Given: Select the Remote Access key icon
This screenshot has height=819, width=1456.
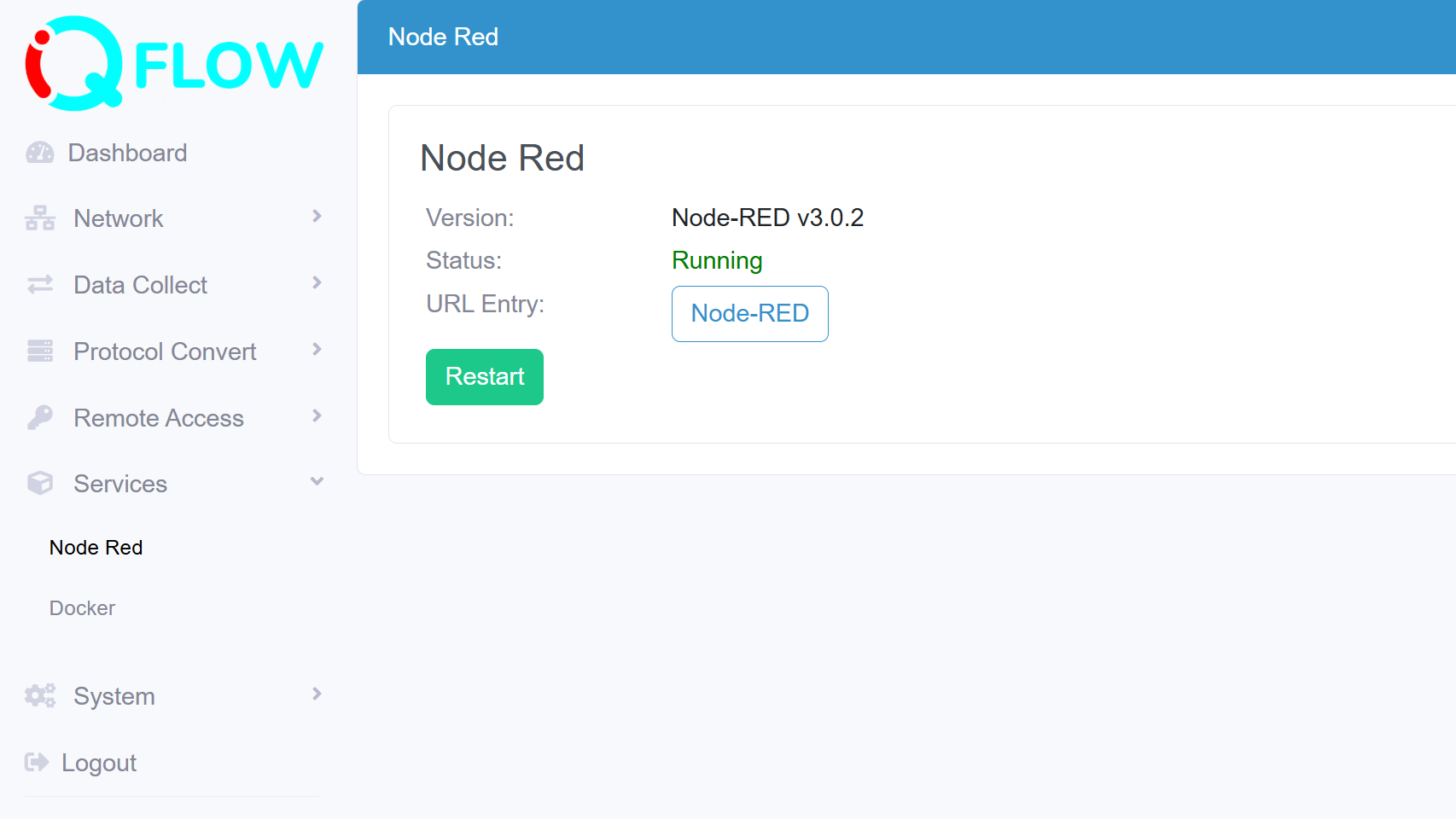Looking at the screenshot, I should [39, 417].
